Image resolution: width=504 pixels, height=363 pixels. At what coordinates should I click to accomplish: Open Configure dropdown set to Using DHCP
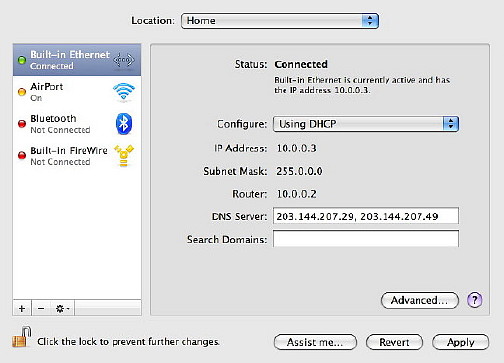[366, 124]
